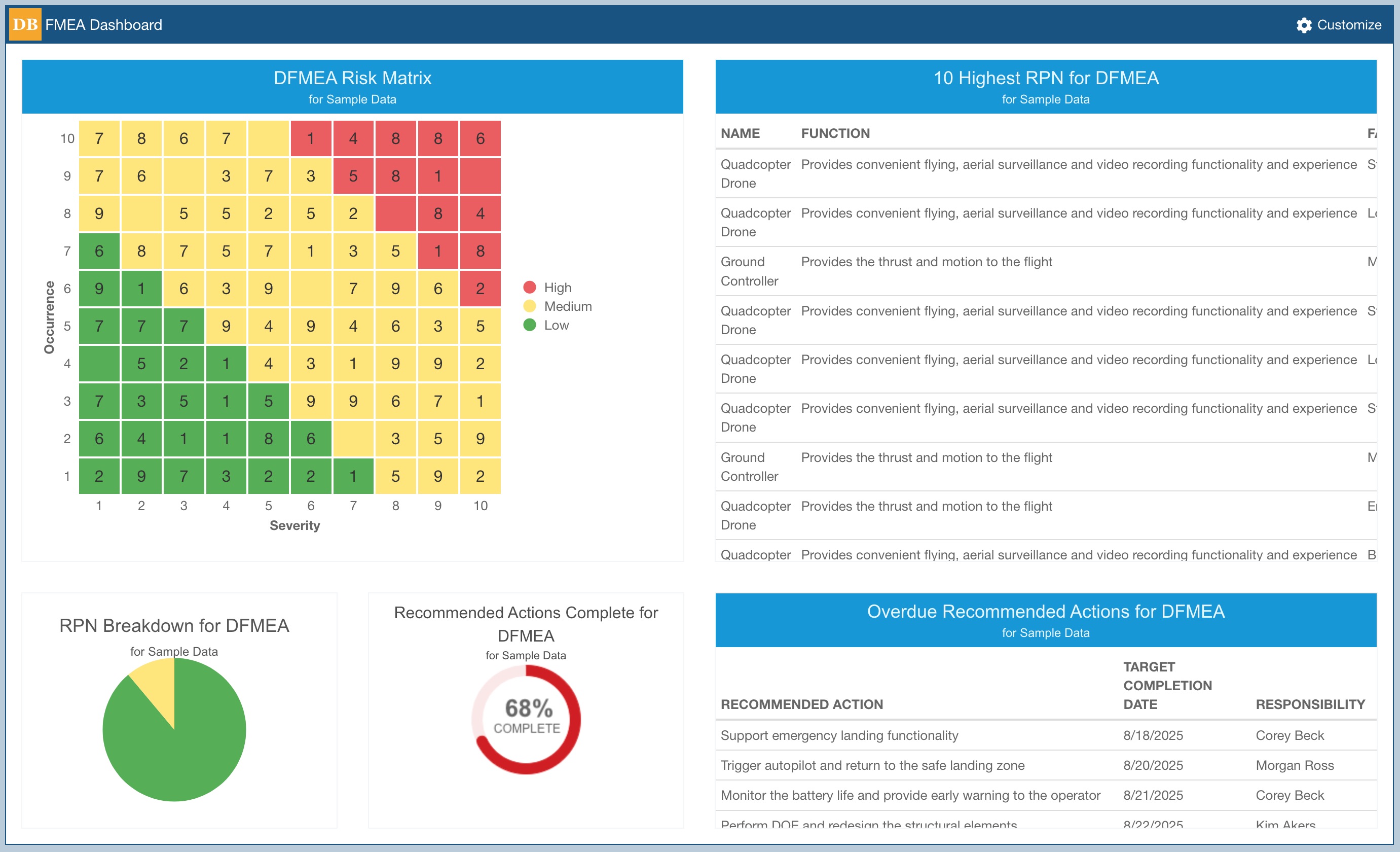Toggle the Low legend green dot
The width and height of the screenshot is (1400, 852).
[x=529, y=325]
